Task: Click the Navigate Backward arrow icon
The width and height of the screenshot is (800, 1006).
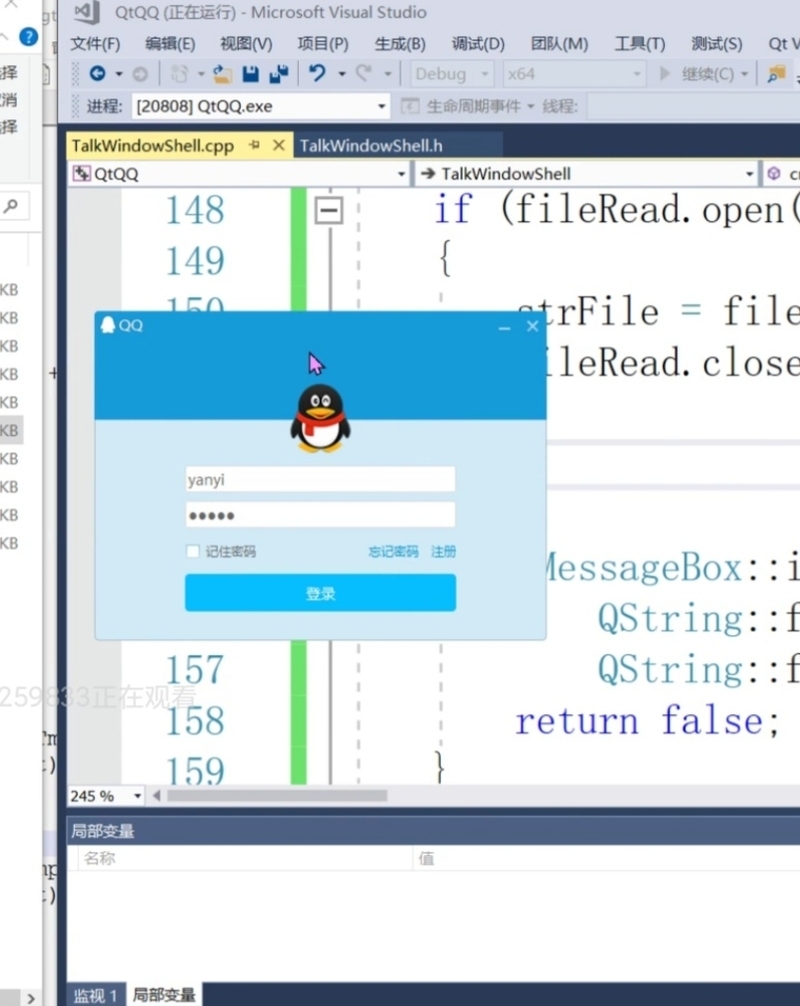Action: click(x=98, y=74)
